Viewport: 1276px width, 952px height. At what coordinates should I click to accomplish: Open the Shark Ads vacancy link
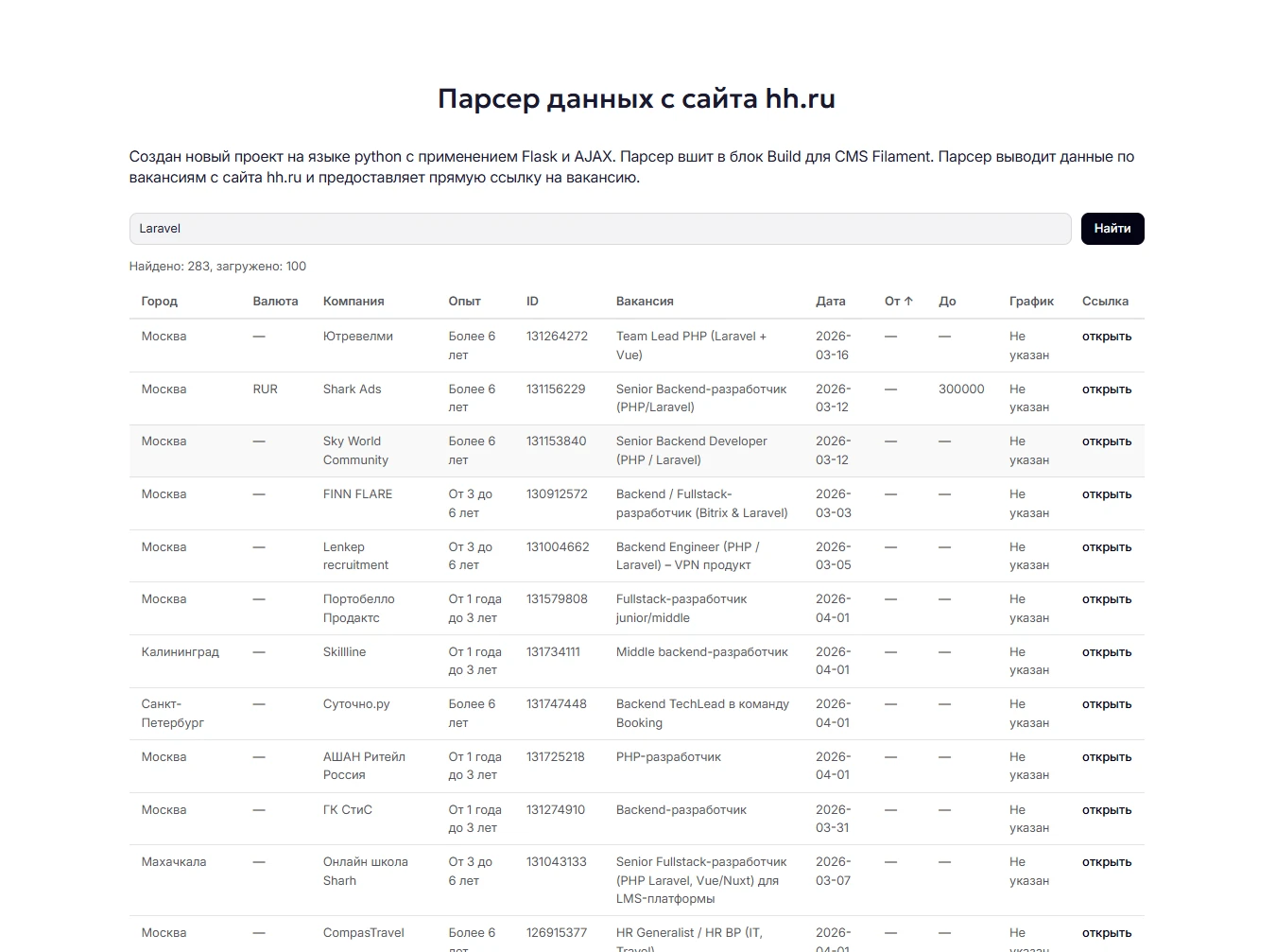click(x=1106, y=389)
